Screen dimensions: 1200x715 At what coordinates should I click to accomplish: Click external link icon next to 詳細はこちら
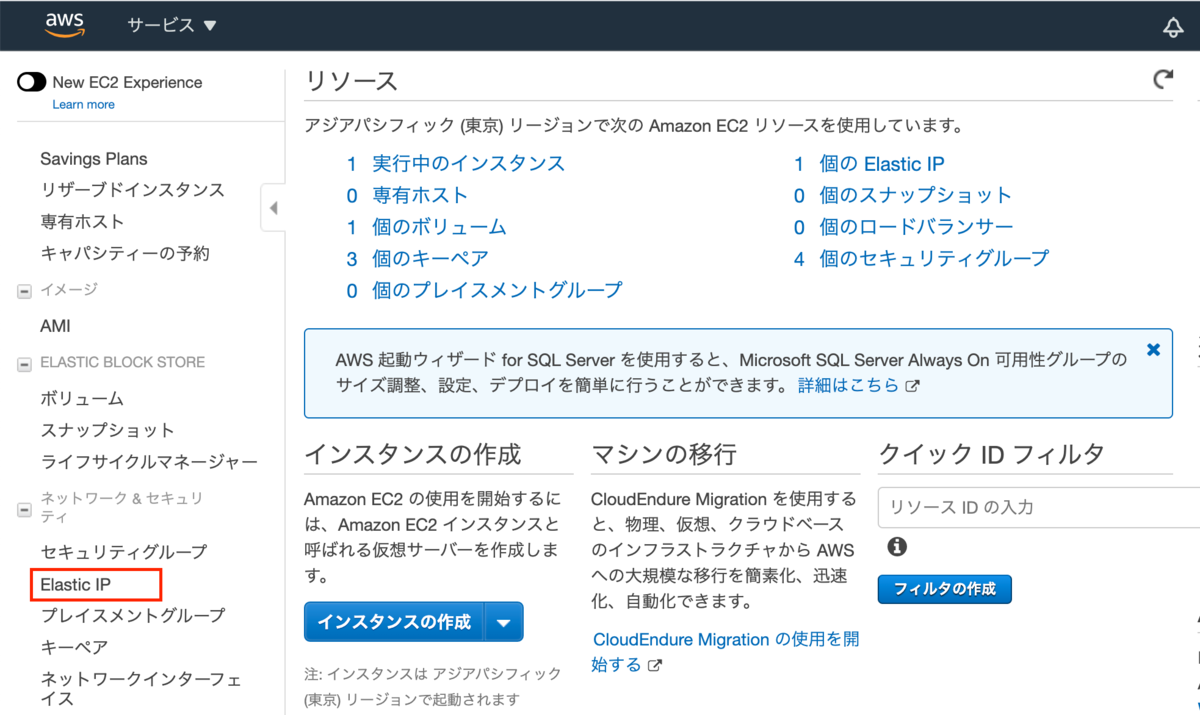pyautogui.click(x=911, y=386)
